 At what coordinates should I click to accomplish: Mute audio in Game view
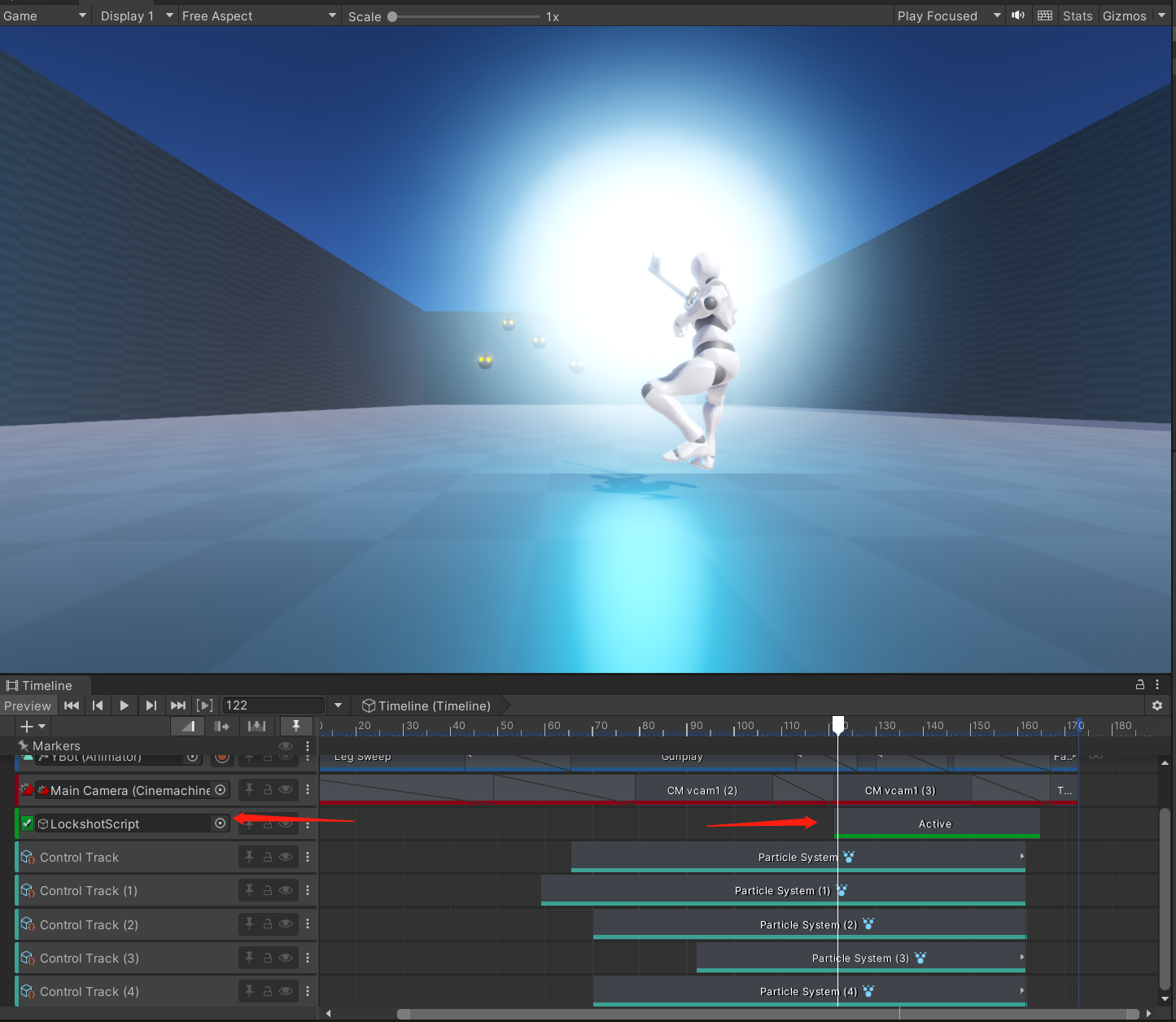pos(1018,15)
